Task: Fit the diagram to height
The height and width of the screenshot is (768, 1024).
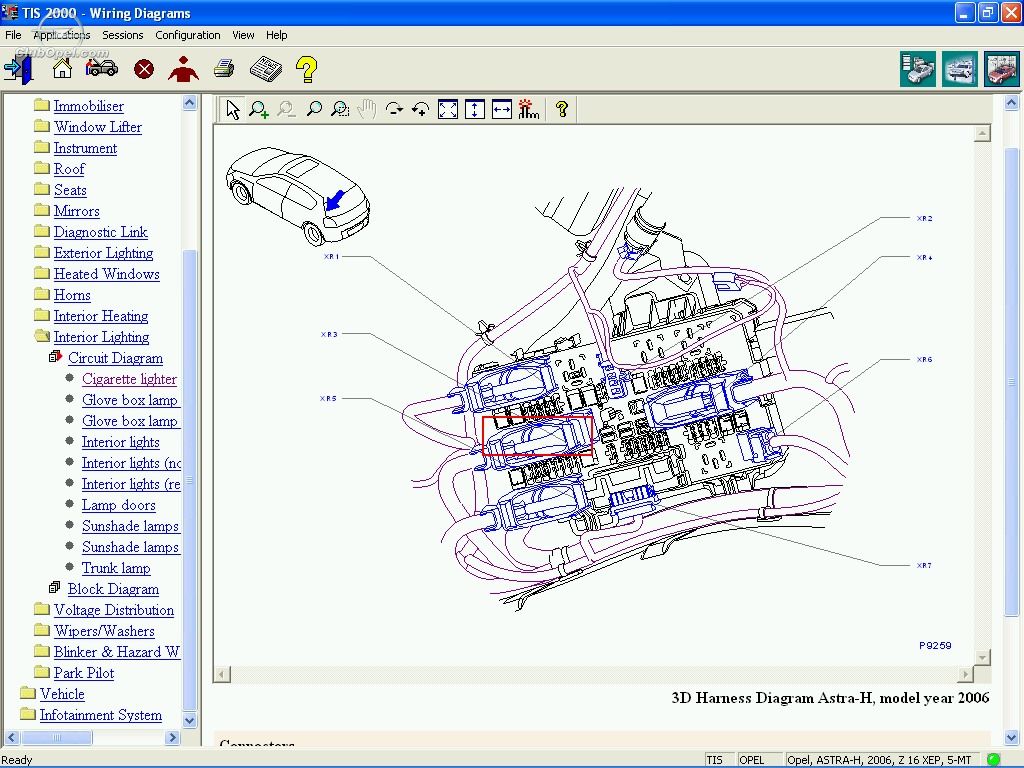Action: click(475, 109)
